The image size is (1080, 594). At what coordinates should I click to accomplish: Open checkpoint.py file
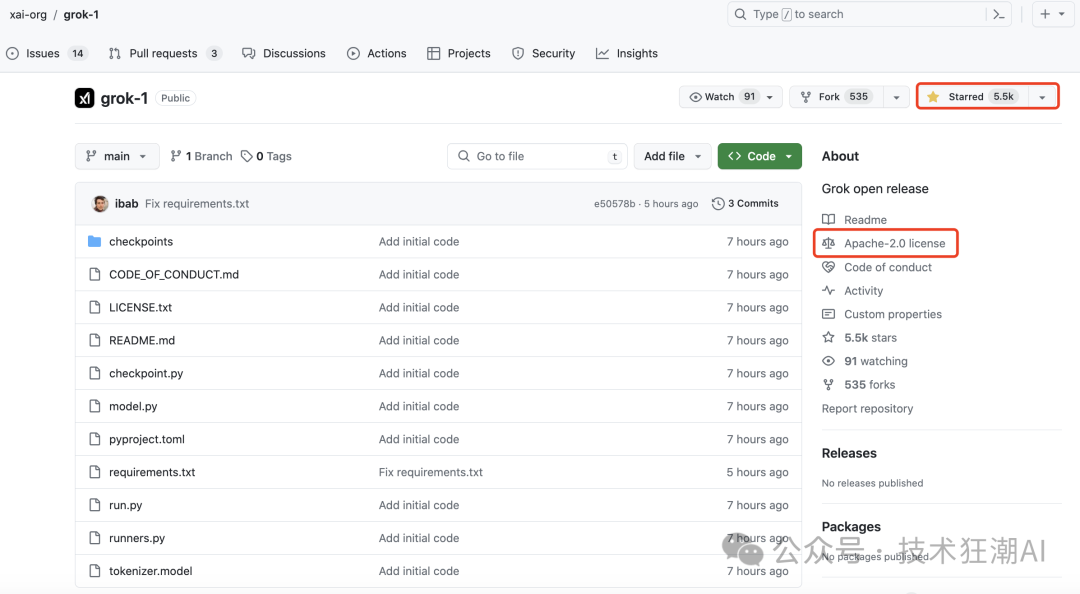click(146, 373)
